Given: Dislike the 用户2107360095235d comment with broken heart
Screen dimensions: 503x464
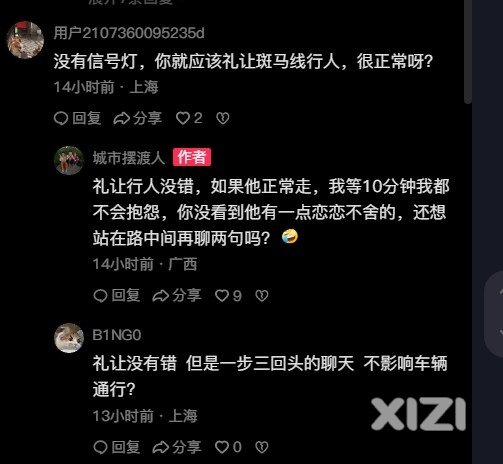Looking at the screenshot, I should [x=223, y=118].
